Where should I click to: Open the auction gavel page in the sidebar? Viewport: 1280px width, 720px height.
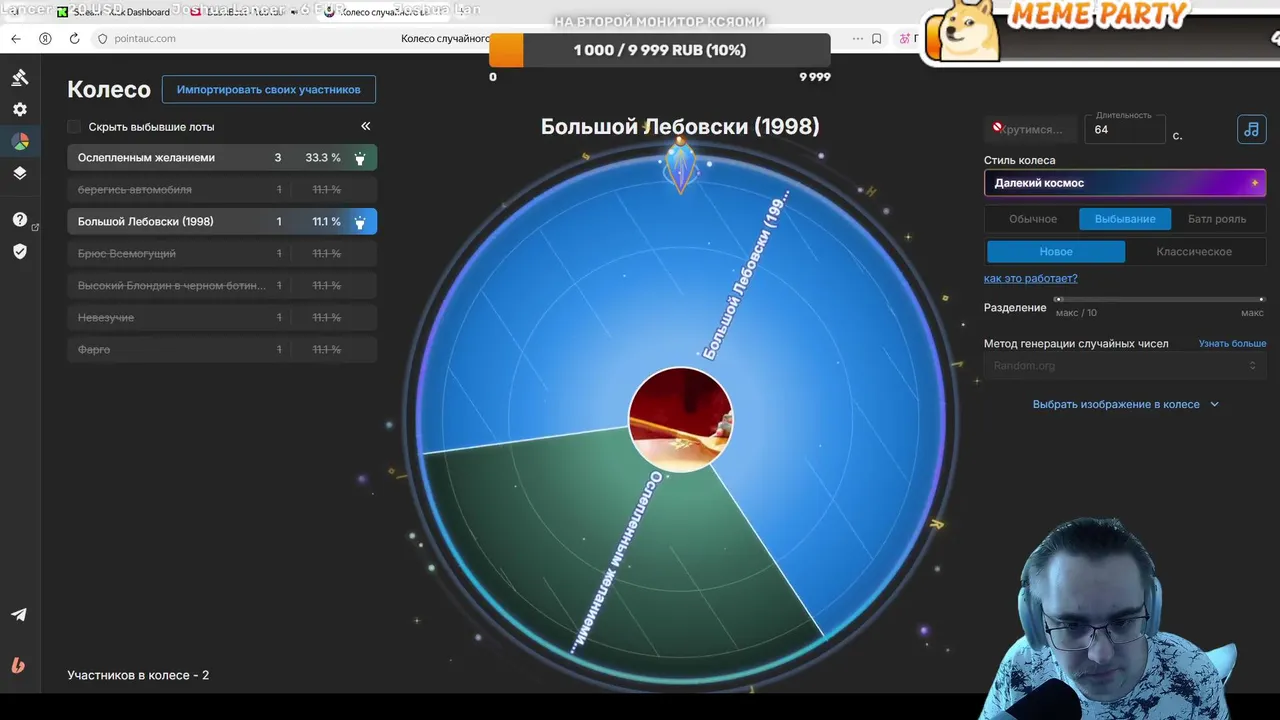[x=20, y=78]
